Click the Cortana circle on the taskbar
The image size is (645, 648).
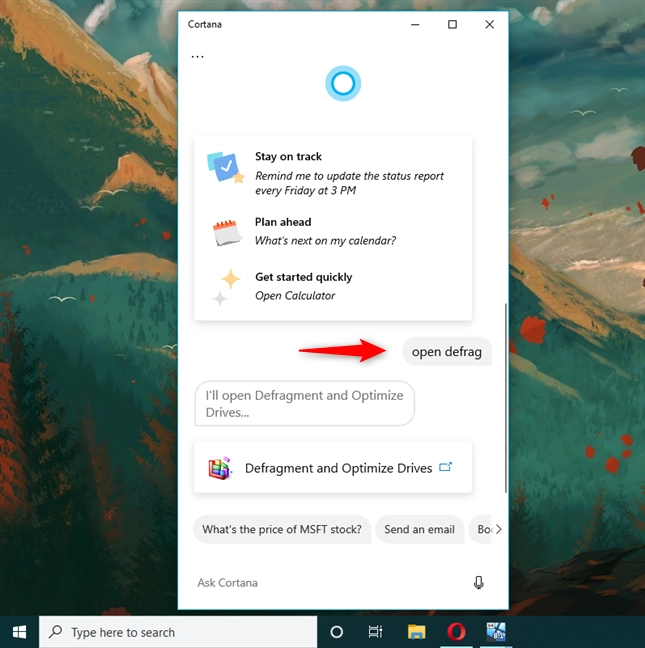coord(337,632)
